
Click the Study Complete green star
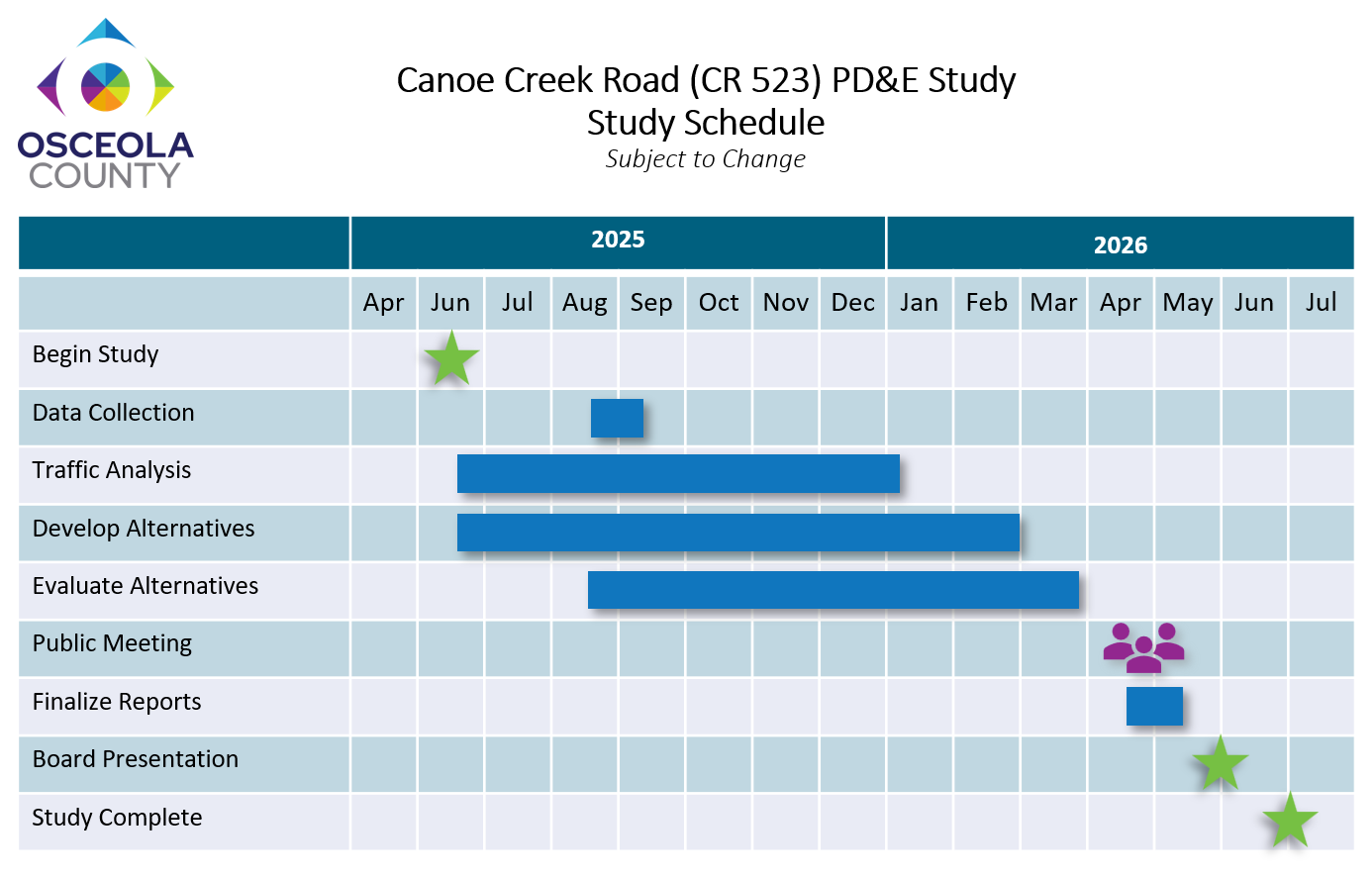1289,821
